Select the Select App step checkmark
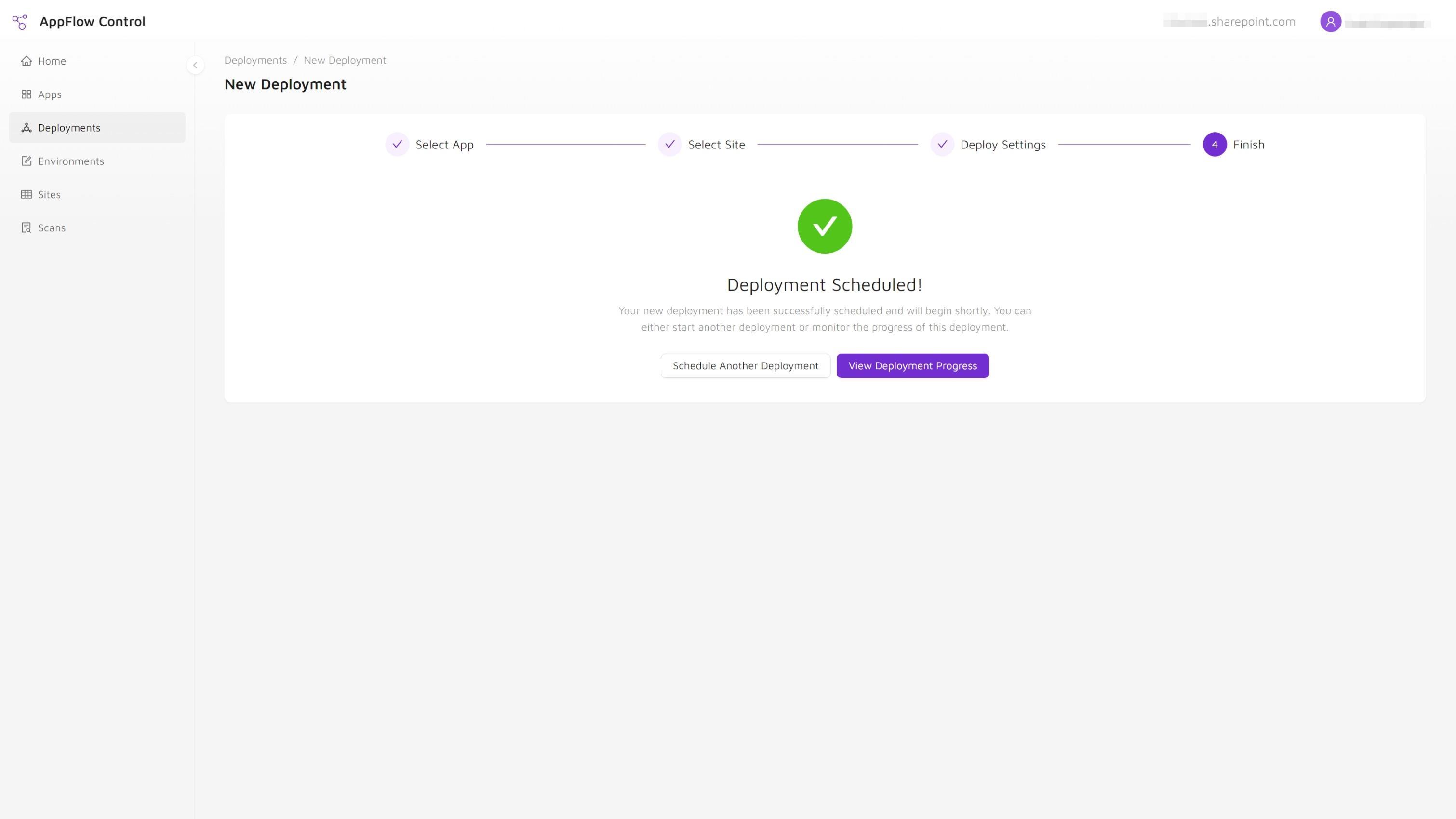The width and height of the screenshot is (1456, 819). pyautogui.click(x=397, y=144)
